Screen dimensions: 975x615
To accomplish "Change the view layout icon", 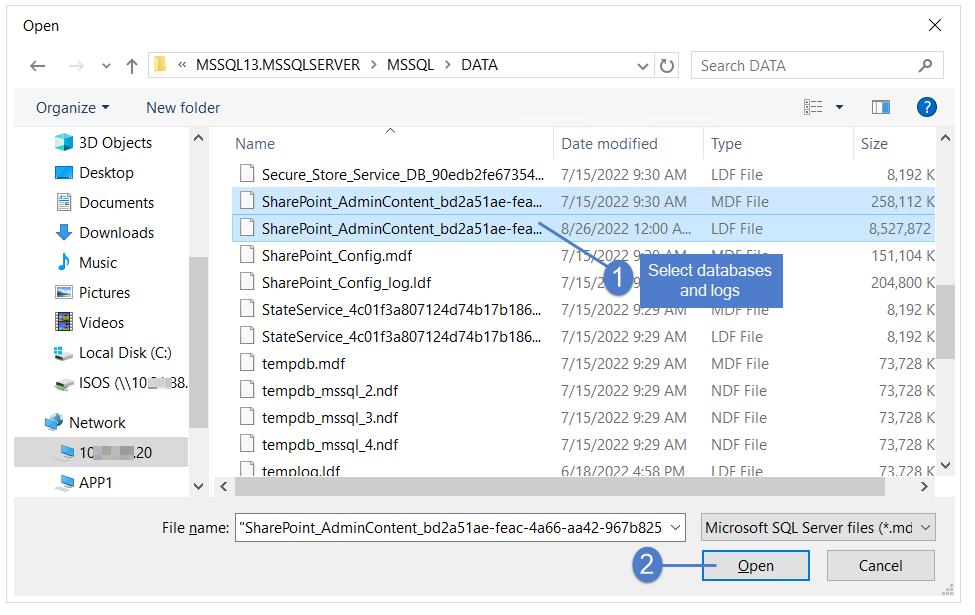I will click(x=813, y=107).
